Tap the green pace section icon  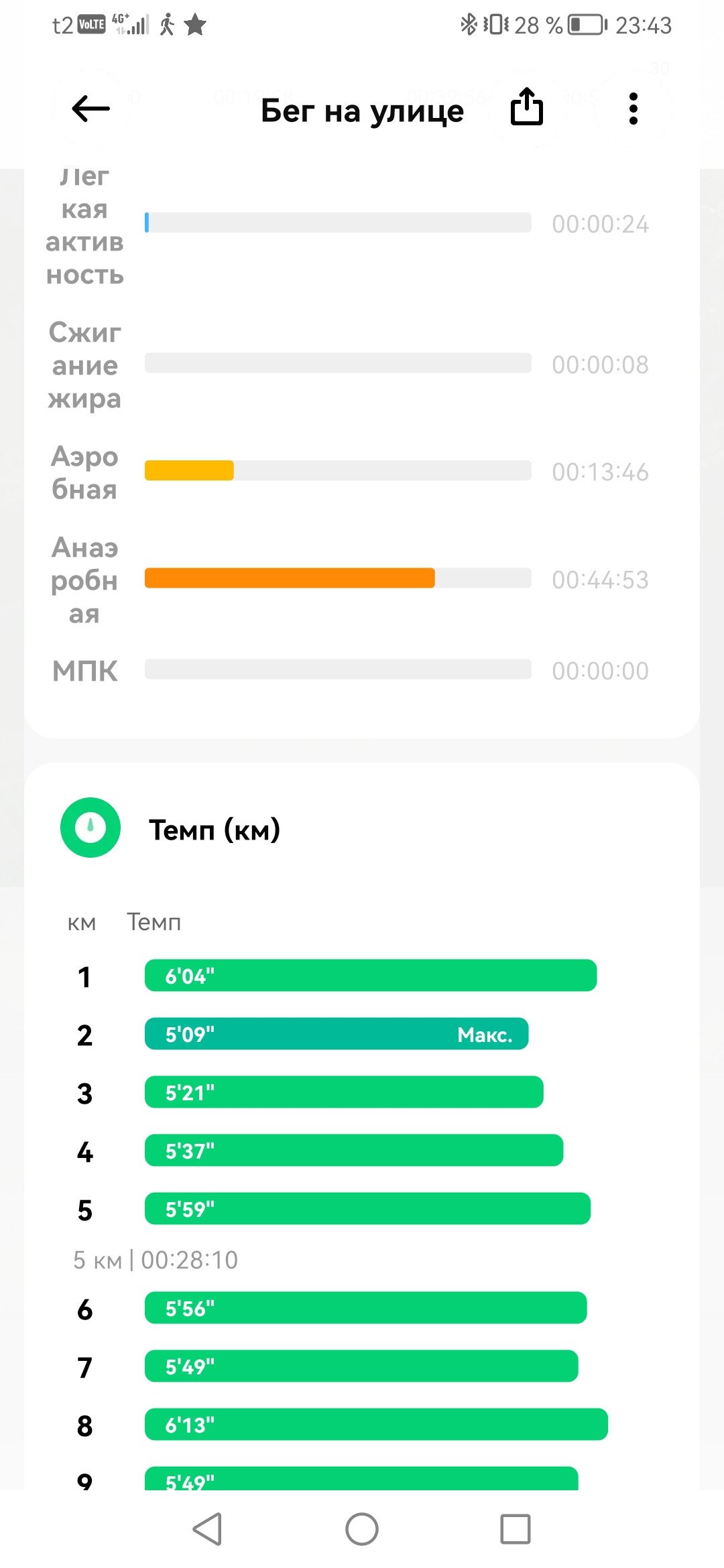(90, 828)
